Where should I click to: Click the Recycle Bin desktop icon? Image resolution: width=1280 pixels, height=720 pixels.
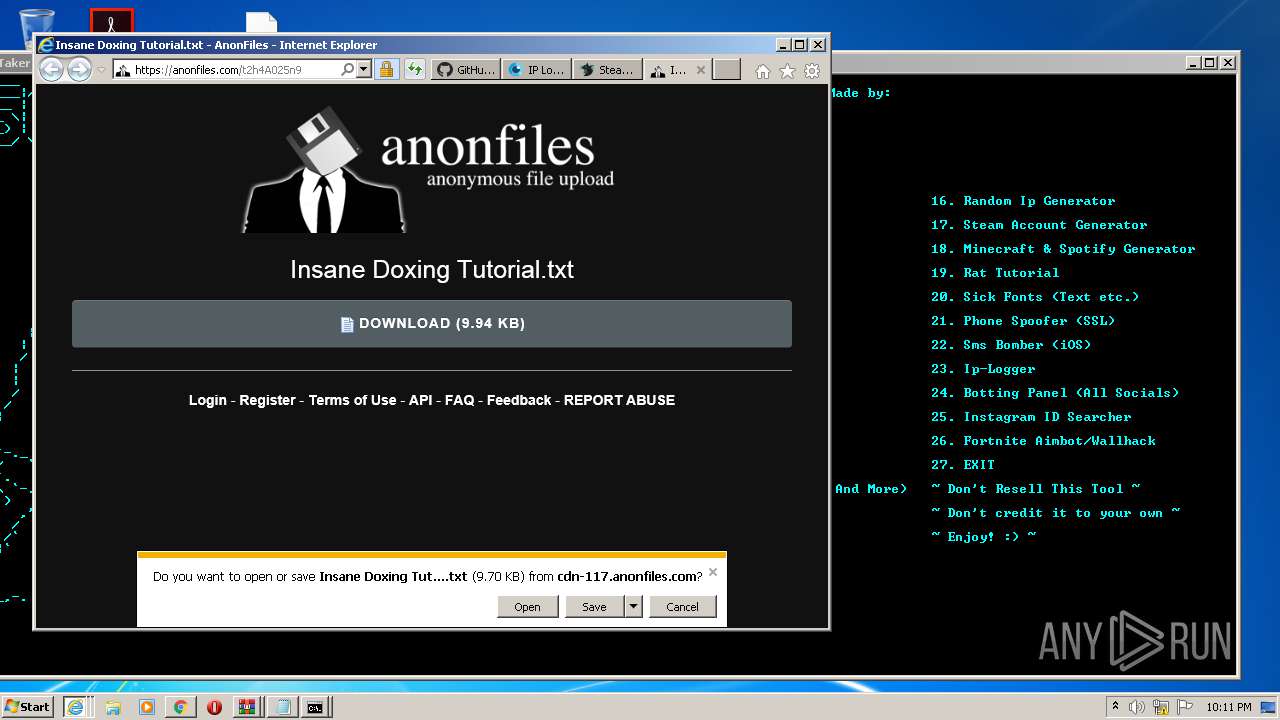coord(37,23)
